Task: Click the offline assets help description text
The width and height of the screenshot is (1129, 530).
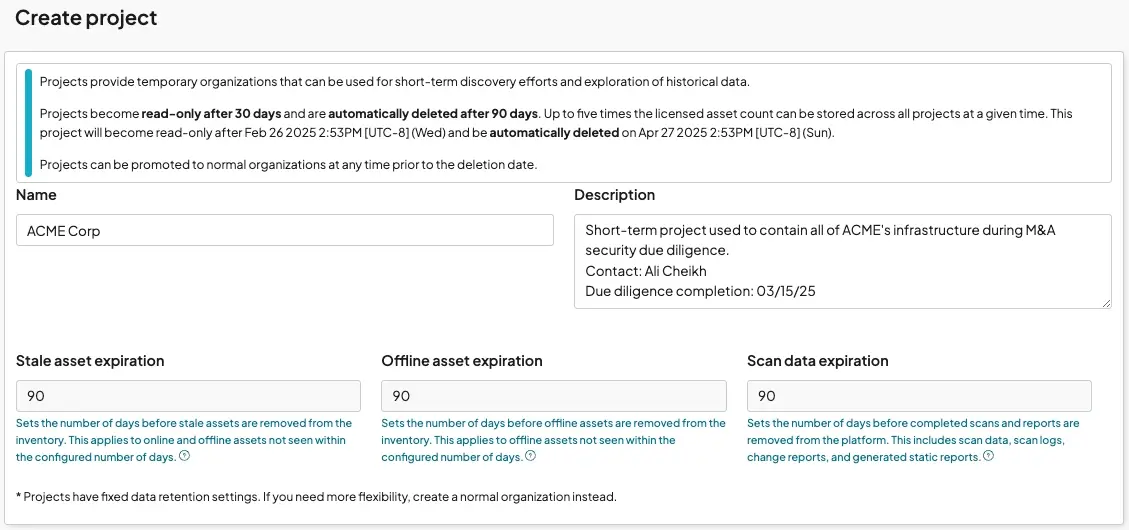Action: [553, 440]
